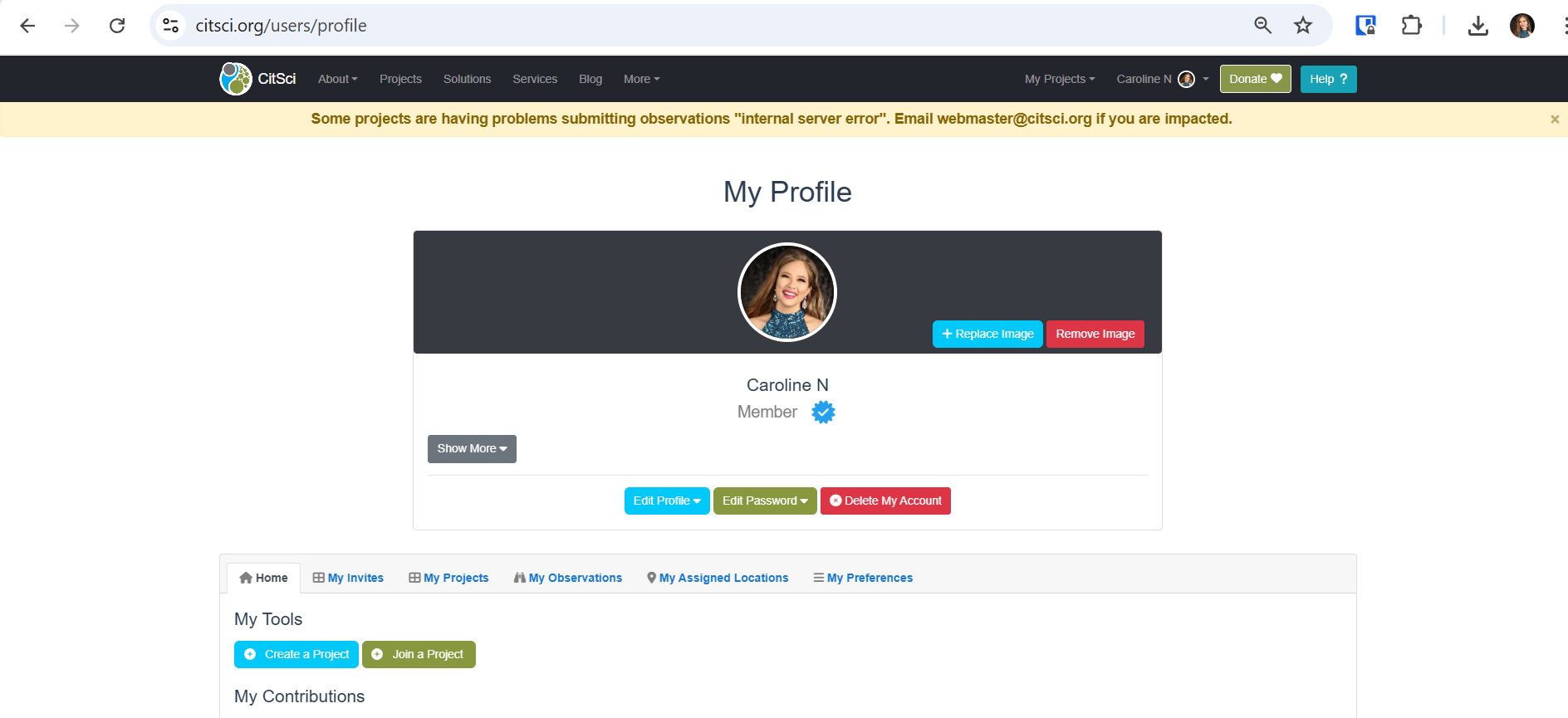Click the CitSci logo icon
Viewport: 1568px width, 718px height.
tap(236, 79)
